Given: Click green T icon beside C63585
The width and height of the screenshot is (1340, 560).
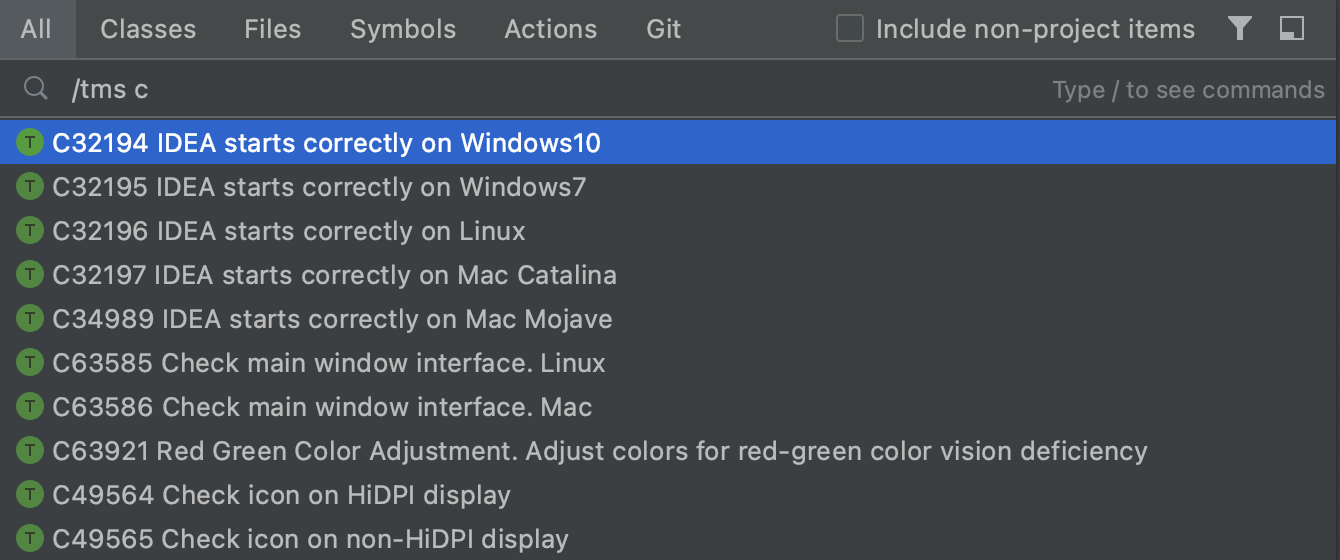Looking at the screenshot, I should tap(31, 363).
